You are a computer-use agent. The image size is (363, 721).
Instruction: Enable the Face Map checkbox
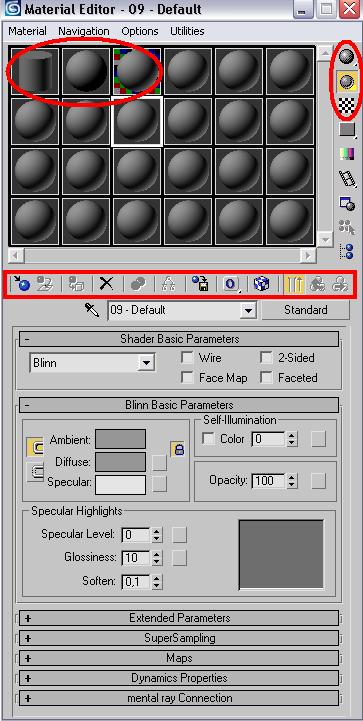(x=187, y=378)
